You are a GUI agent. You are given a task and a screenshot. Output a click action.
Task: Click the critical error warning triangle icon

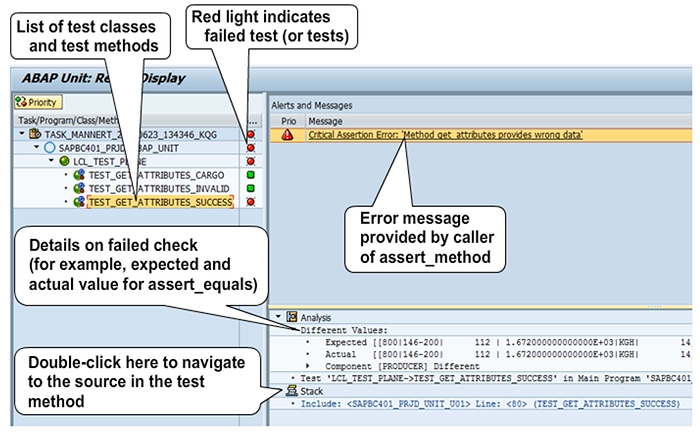click(x=288, y=134)
